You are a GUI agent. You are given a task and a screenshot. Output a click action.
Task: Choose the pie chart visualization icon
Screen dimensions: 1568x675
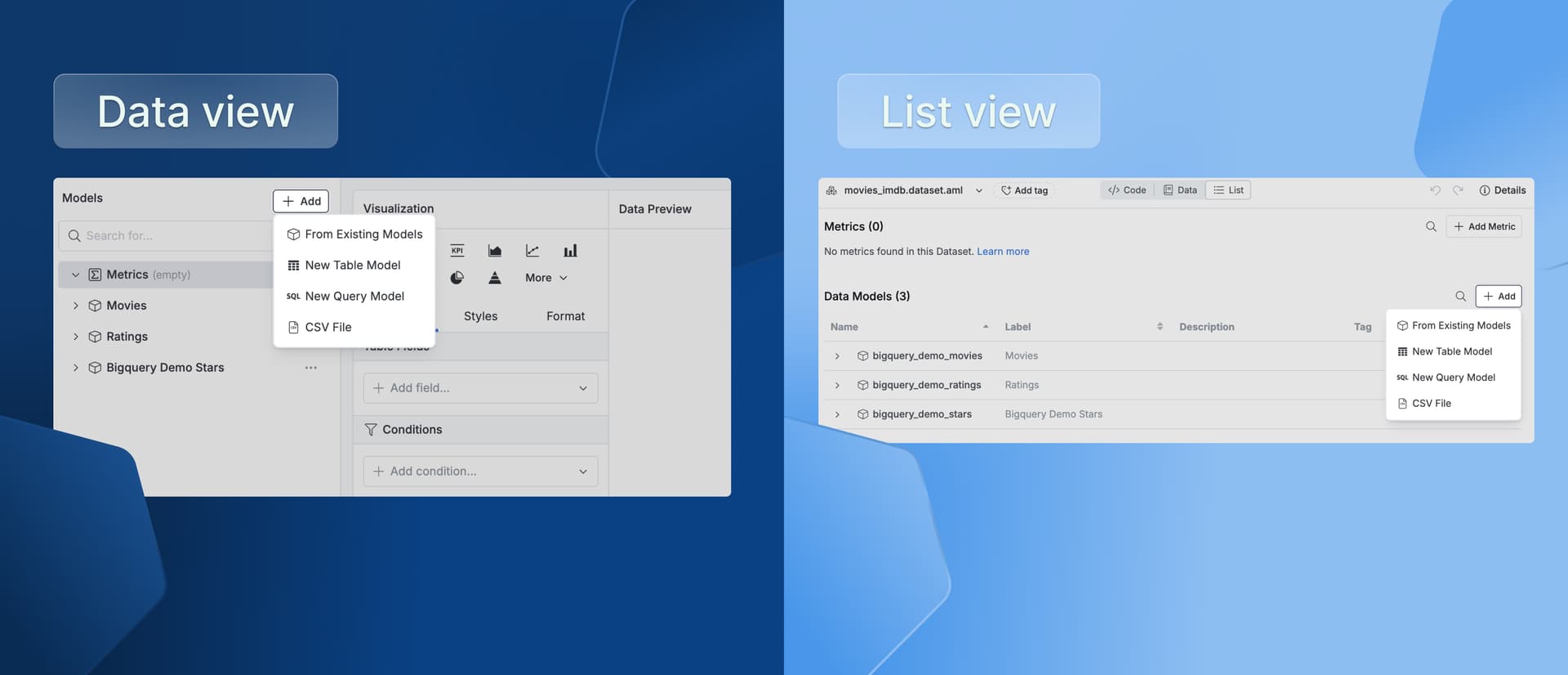pos(457,278)
